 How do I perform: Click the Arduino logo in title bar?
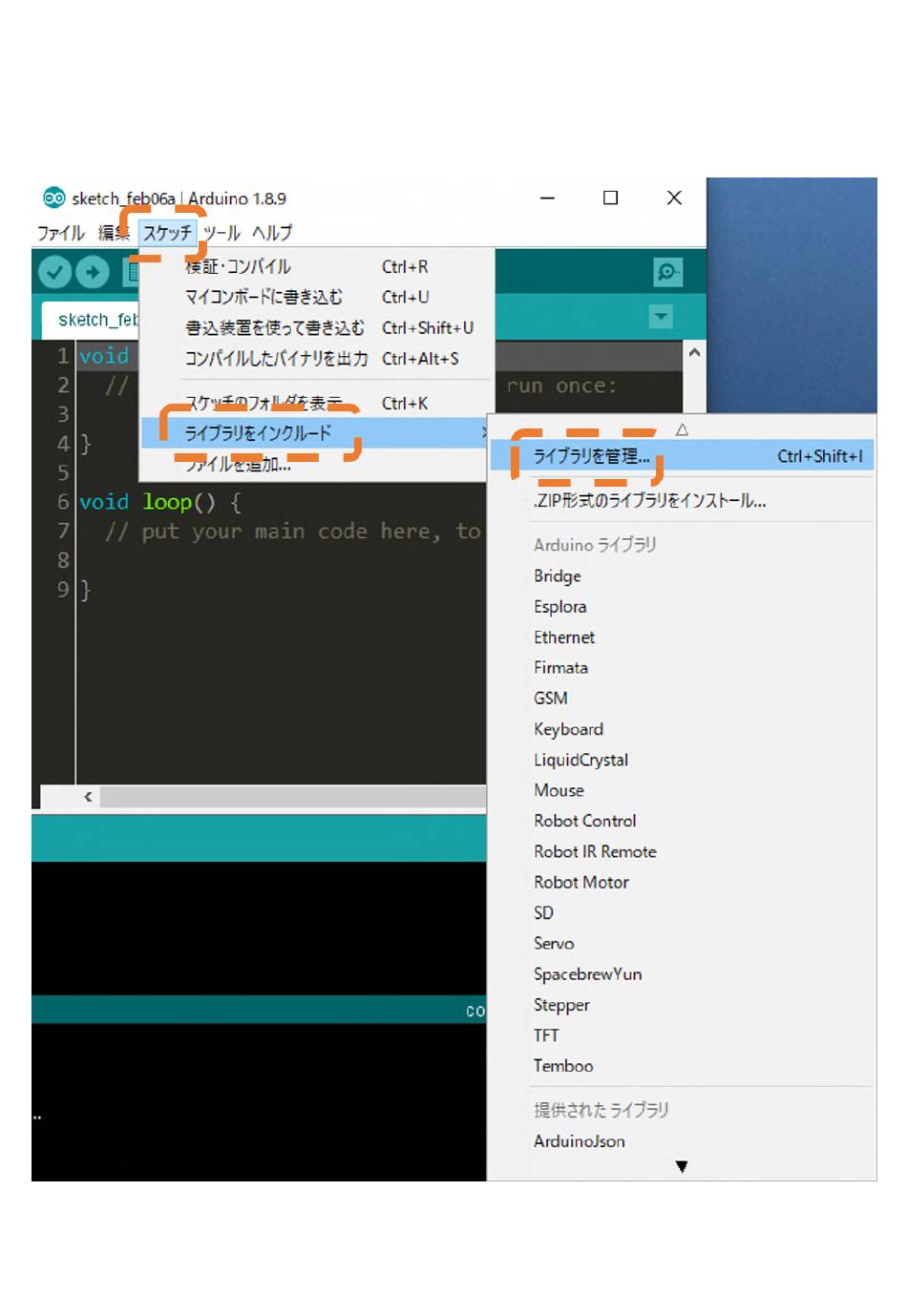click(53, 198)
